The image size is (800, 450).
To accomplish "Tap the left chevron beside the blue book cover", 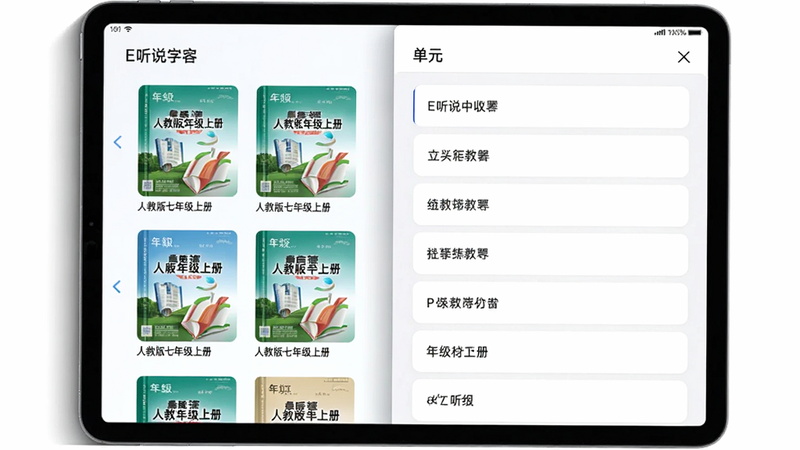I will tap(117, 287).
